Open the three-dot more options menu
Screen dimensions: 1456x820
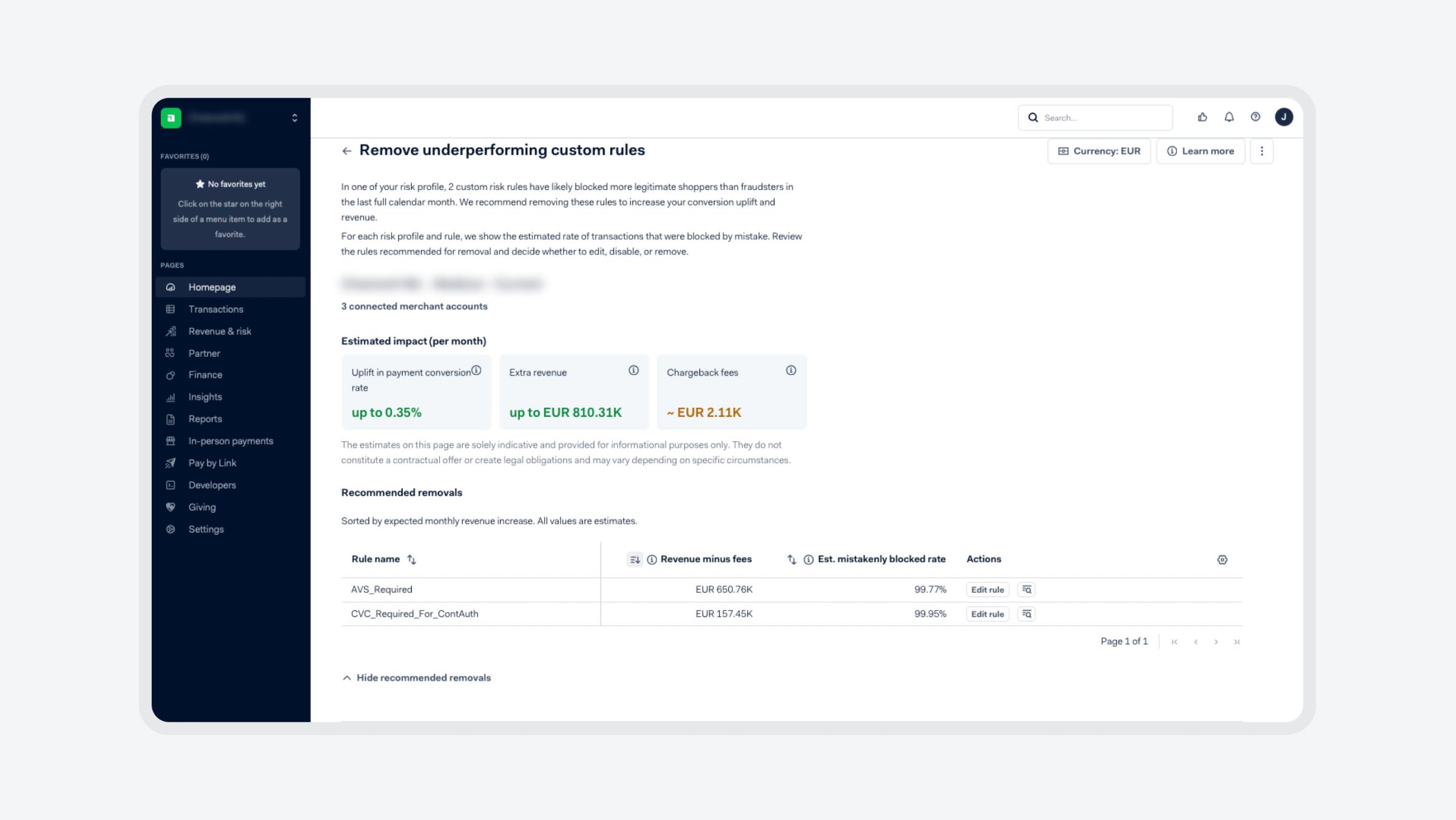pyautogui.click(x=1261, y=151)
